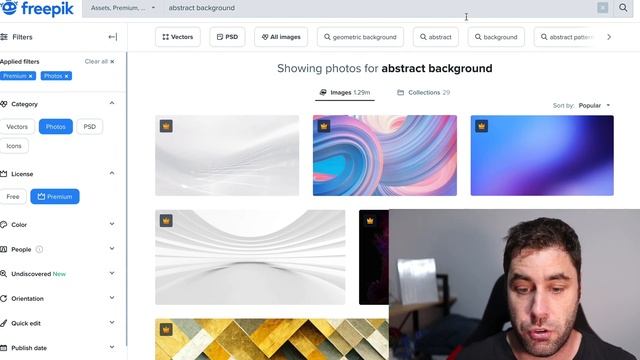Viewport: 640px width, 360px height.
Task: Show more suggestions with right arrow
Action: click(609, 37)
